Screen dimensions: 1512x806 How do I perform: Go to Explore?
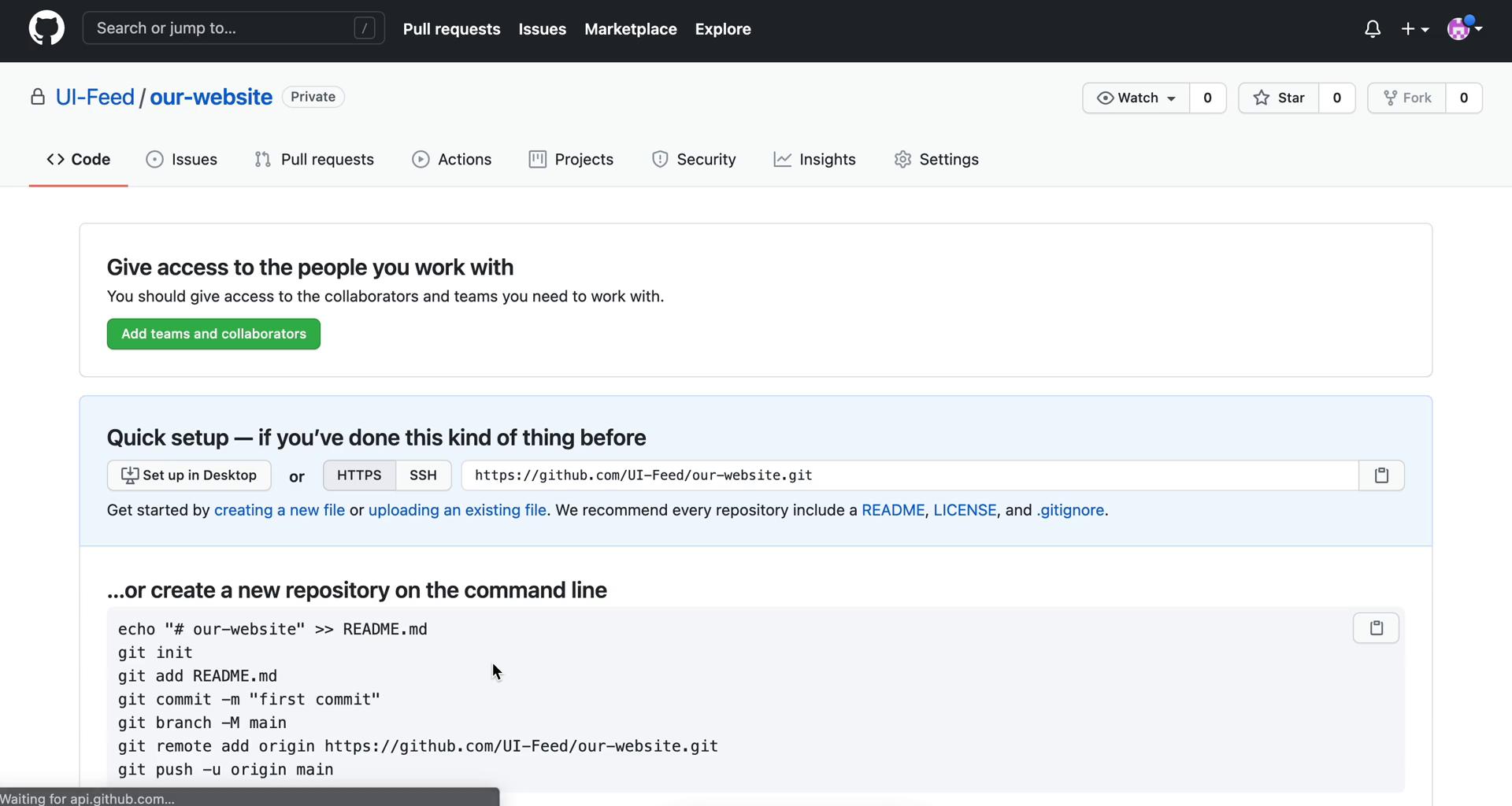[x=723, y=29]
